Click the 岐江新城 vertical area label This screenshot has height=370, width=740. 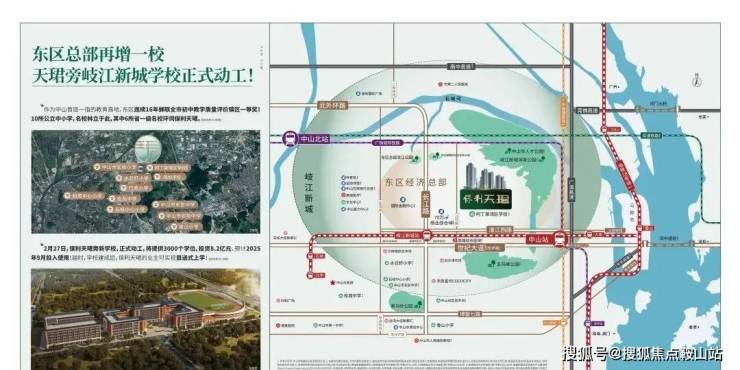tap(310, 193)
